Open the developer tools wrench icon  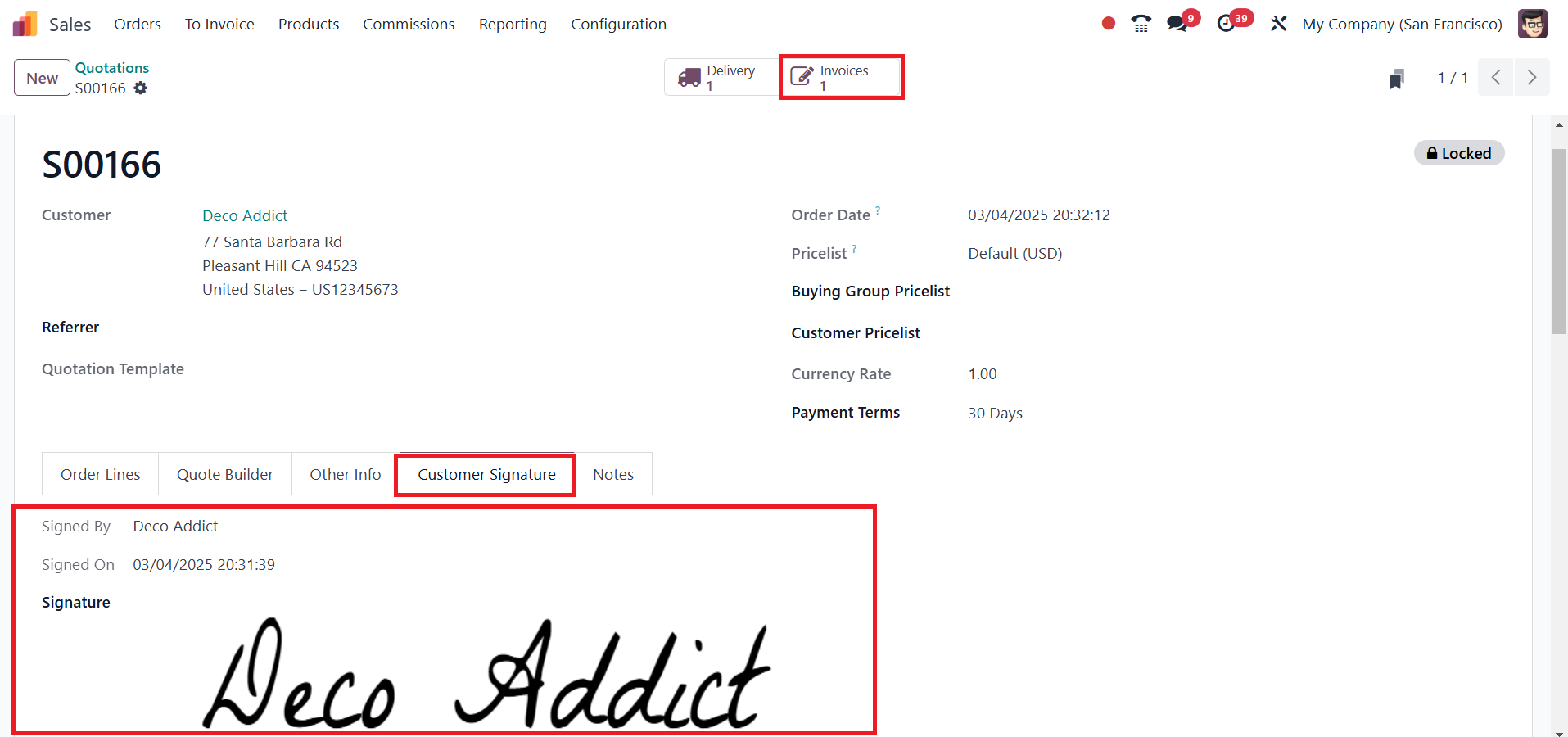[x=1278, y=24]
